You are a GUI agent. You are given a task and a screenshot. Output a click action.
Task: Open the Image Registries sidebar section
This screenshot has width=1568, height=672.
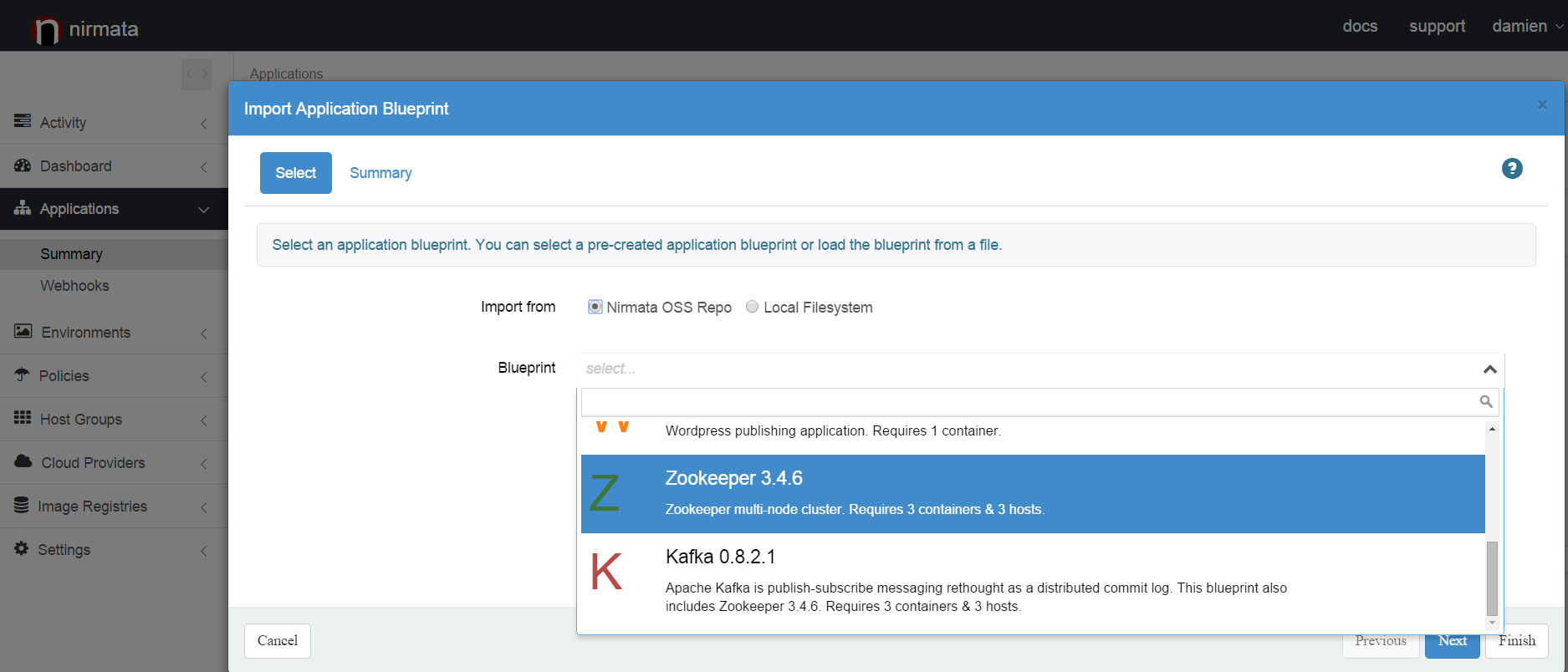[x=114, y=507]
